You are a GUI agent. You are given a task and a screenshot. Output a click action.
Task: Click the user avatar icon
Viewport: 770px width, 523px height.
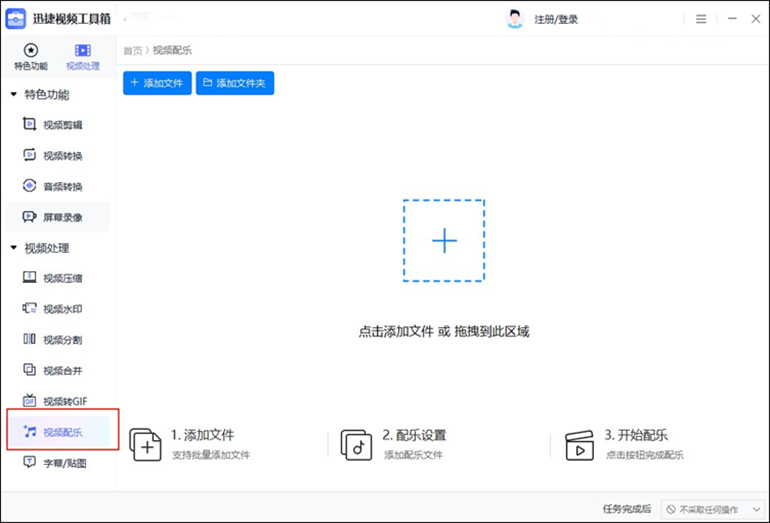coord(514,19)
